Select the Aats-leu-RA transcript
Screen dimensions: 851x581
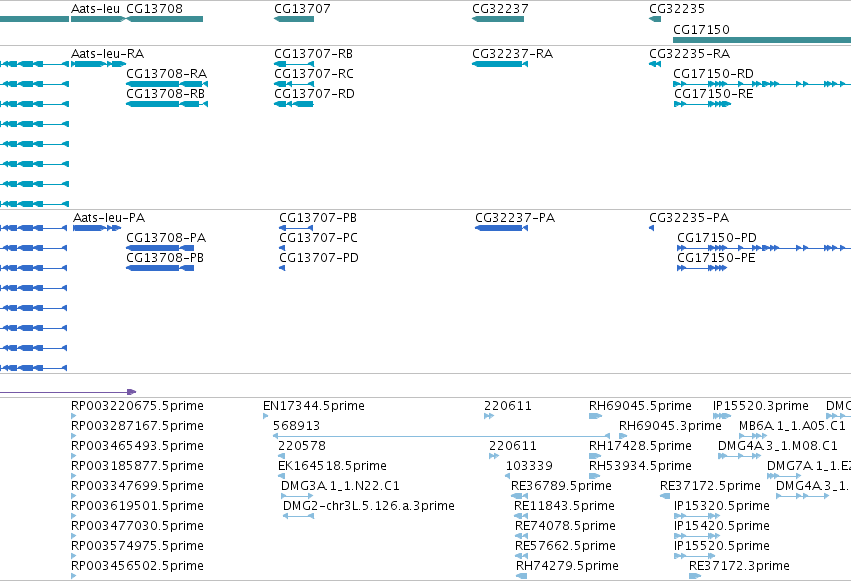click(x=98, y=64)
